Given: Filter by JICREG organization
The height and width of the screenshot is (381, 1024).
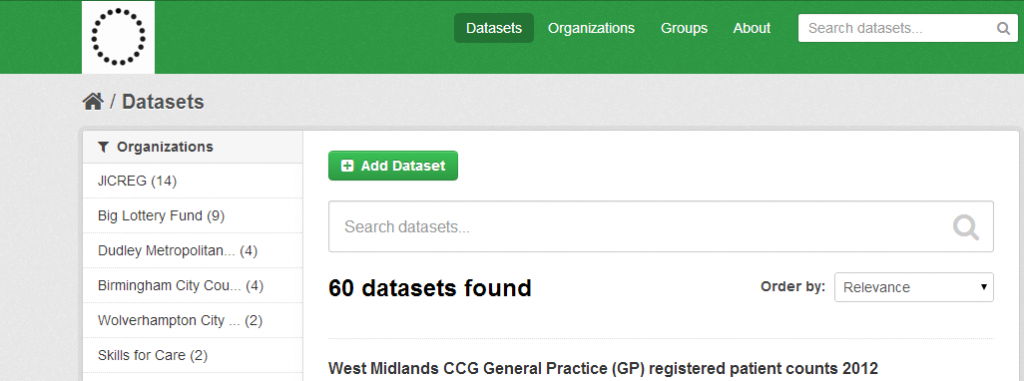Looking at the screenshot, I should point(193,181).
